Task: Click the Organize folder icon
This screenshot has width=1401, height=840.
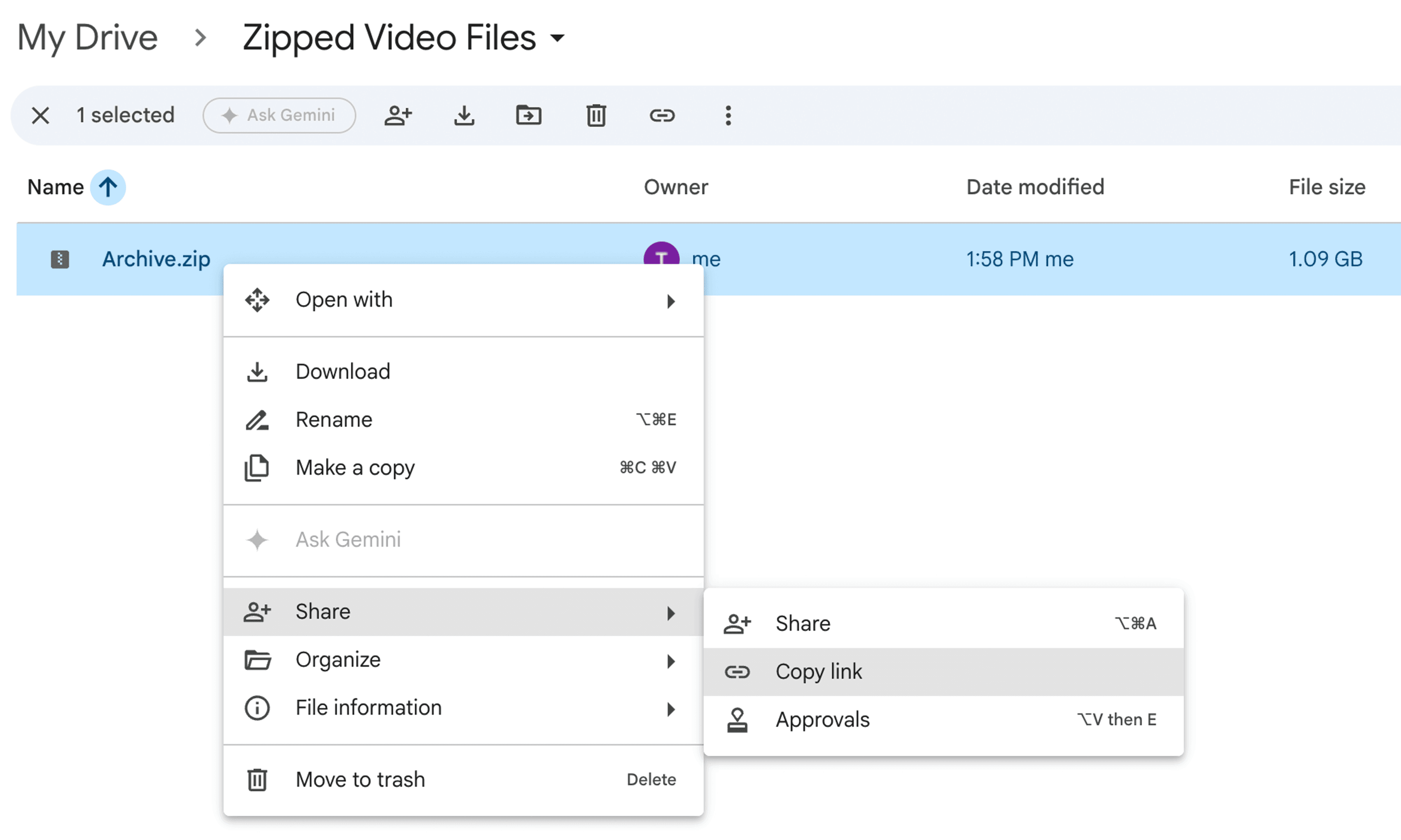Action: pos(257,660)
